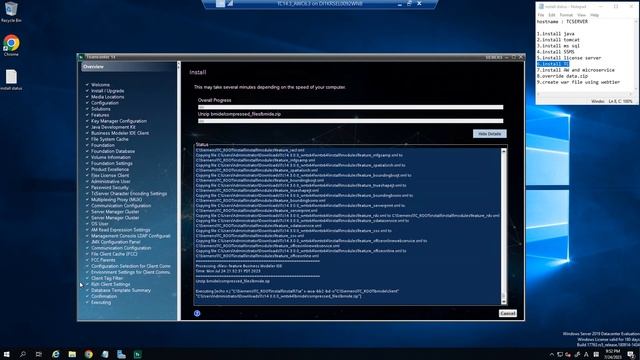The width and height of the screenshot is (640, 360).
Task: Select the Solutions step
Action: tap(100, 109)
